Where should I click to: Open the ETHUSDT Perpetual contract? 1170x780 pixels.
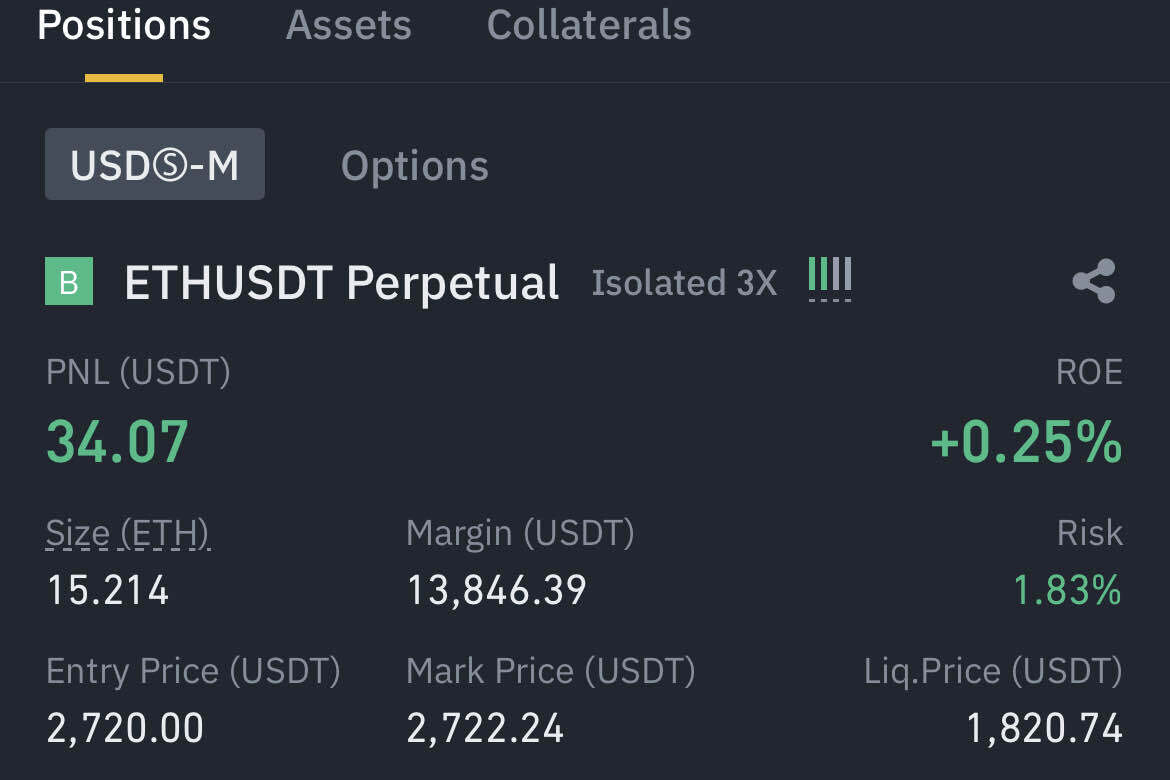point(341,283)
